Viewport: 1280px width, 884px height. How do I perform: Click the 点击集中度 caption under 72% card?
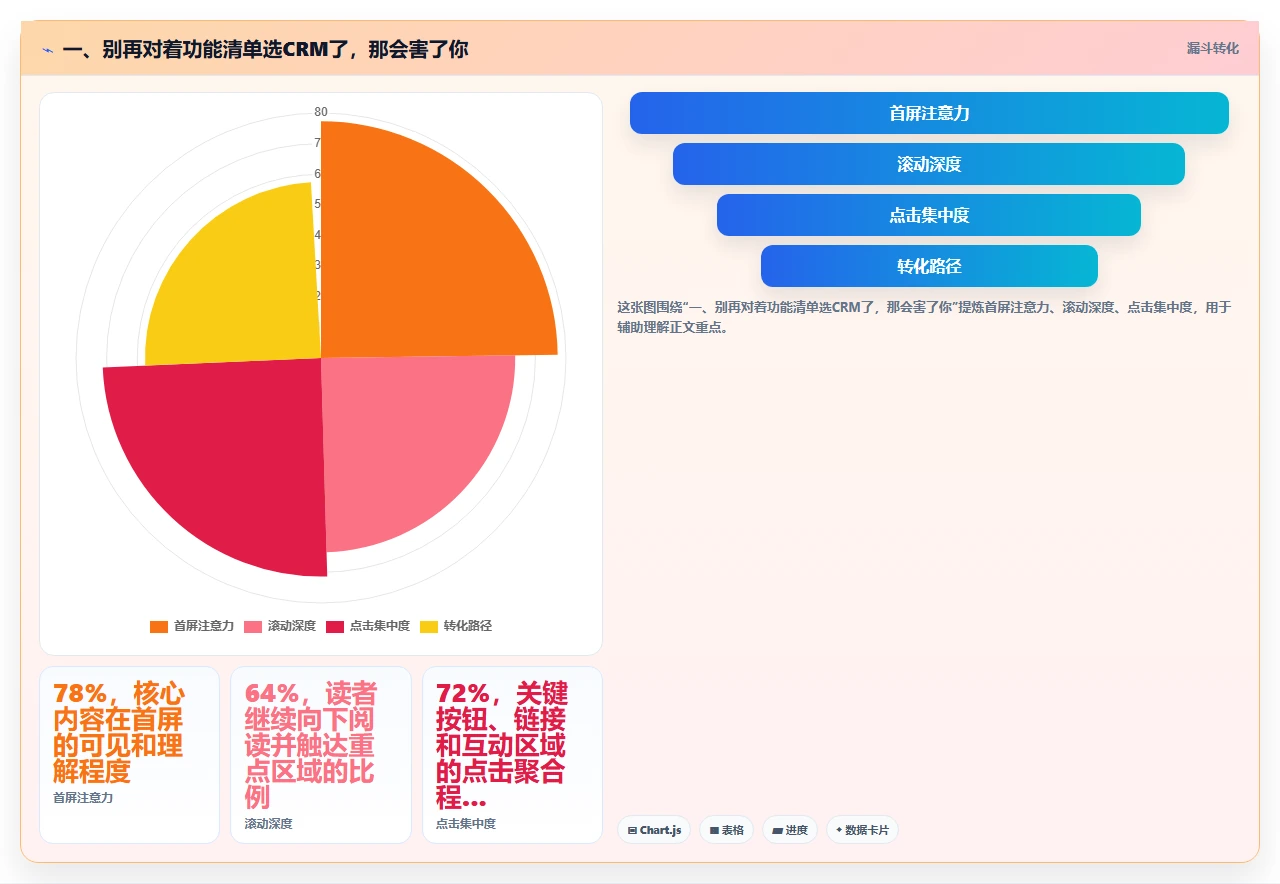pyautogui.click(x=466, y=824)
